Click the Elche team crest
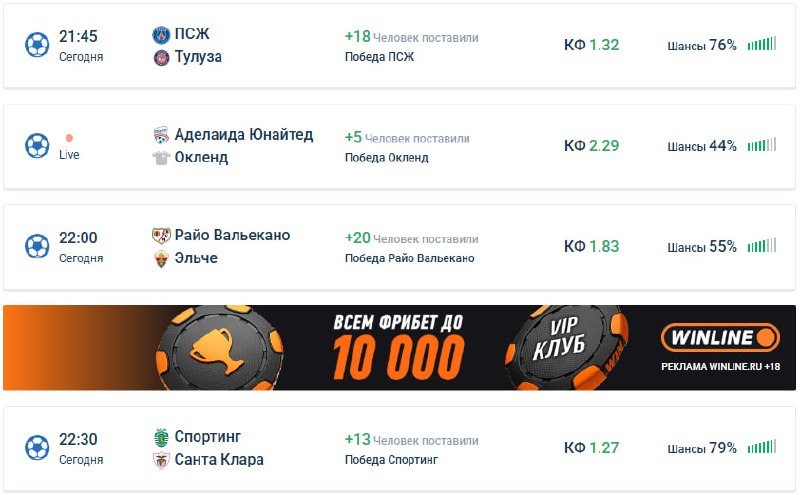This screenshot has height=495, width=800. (161, 258)
